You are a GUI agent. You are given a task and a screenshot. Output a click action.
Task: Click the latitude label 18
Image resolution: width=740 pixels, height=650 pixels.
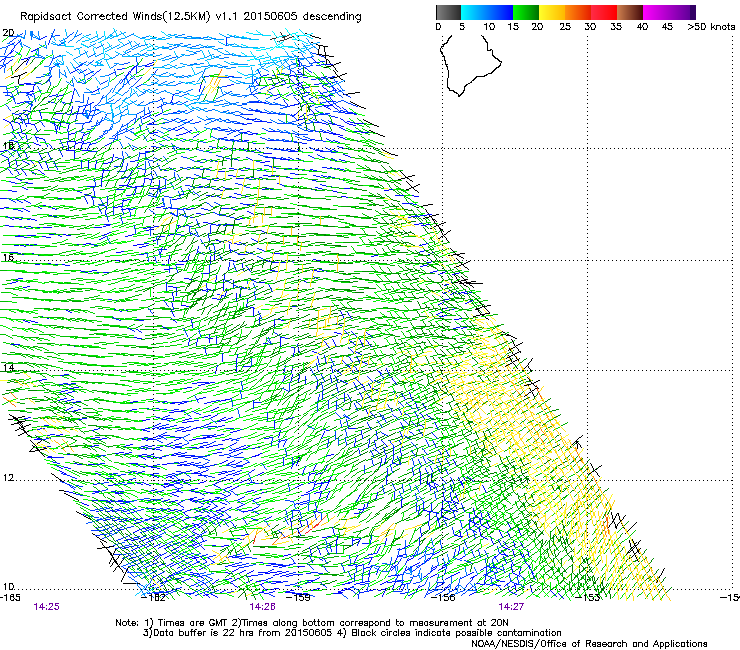pyautogui.click(x=8, y=146)
